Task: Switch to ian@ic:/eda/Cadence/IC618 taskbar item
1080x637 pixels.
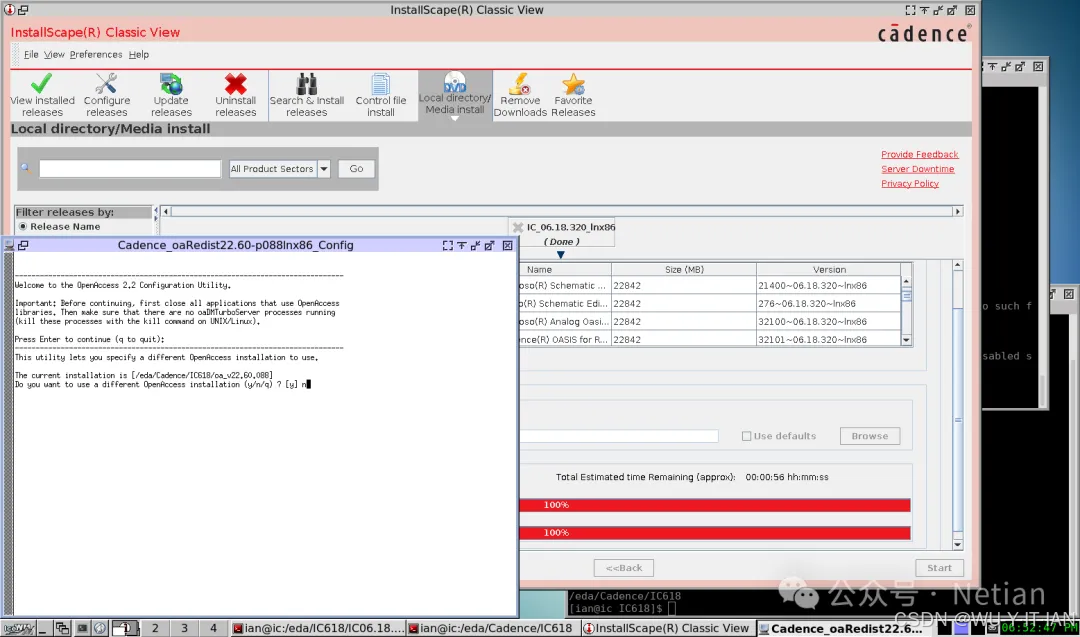Action: click(x=490, y=628)
